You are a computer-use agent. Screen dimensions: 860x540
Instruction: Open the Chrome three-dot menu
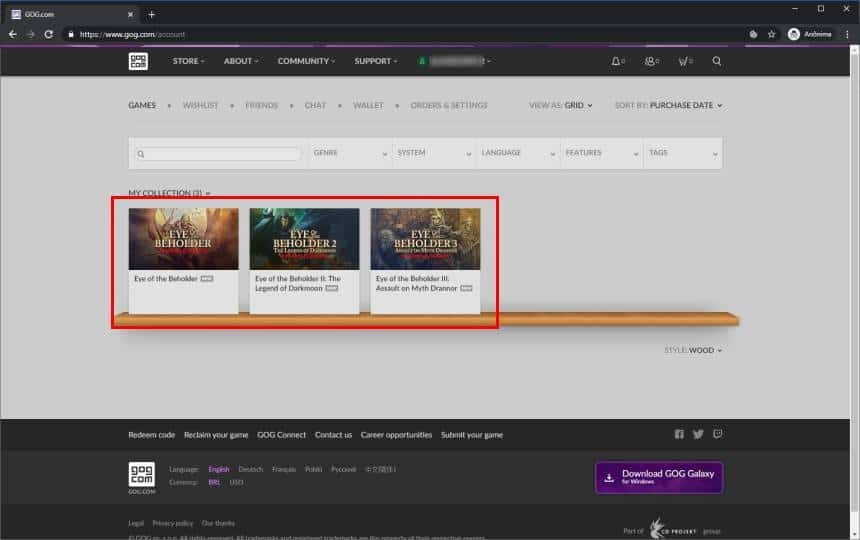click(x=847, y=34)
